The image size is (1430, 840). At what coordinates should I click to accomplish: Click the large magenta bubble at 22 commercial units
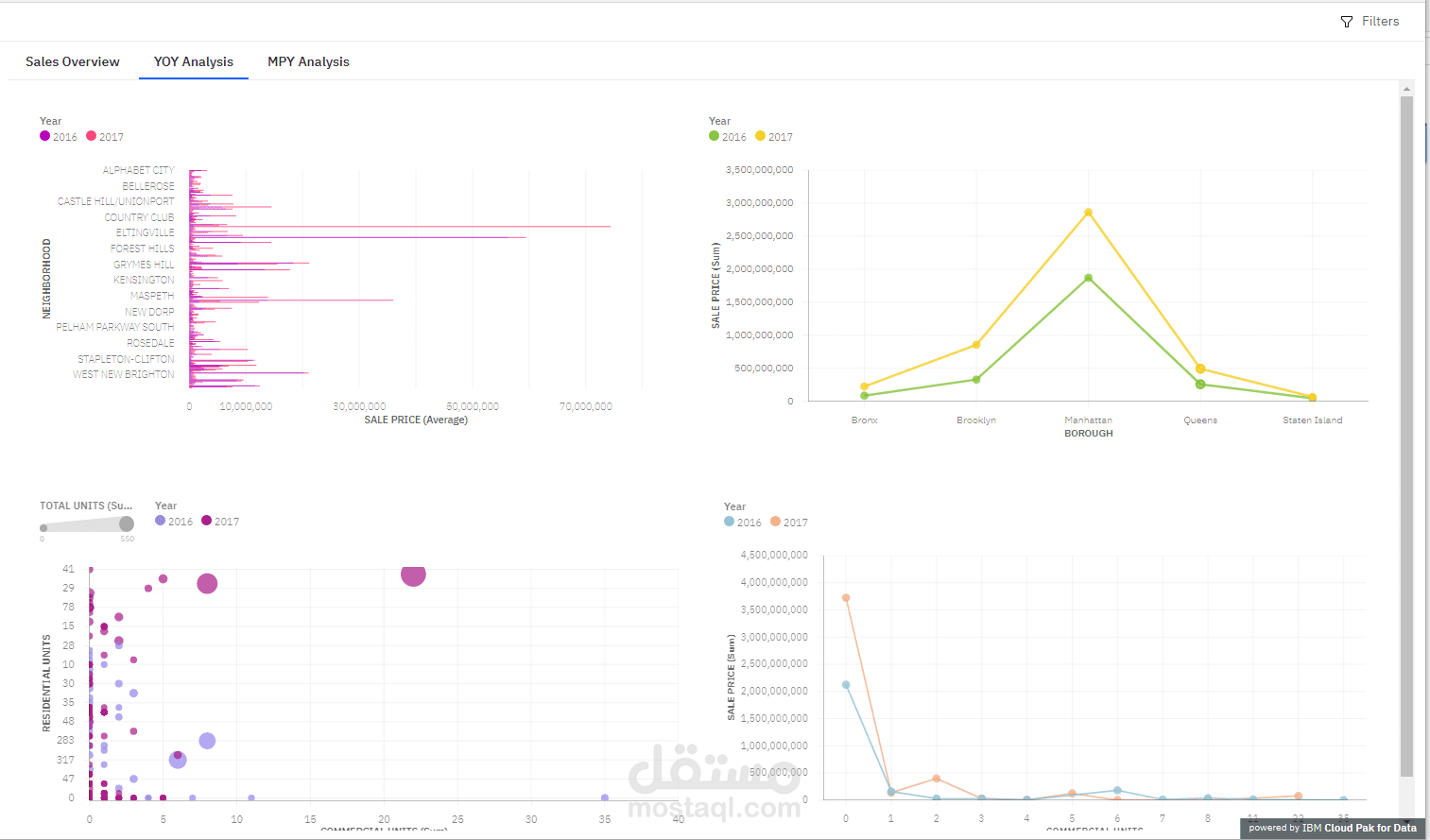pos(413,574)
